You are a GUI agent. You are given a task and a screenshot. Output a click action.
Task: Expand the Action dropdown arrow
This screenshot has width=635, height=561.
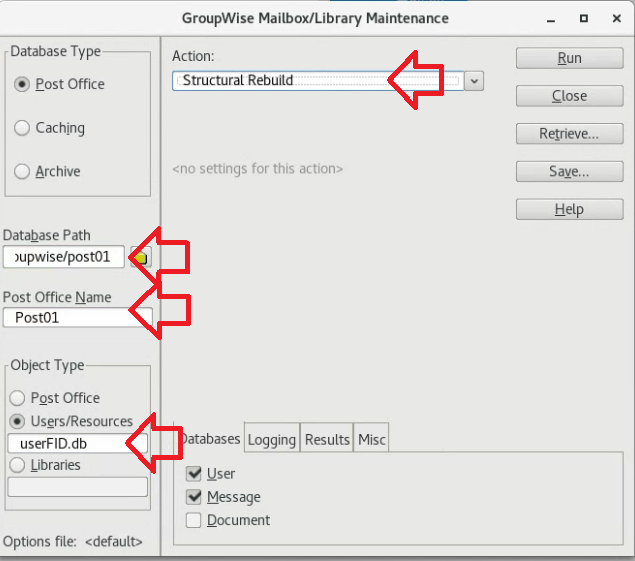(x=474, y=81)
